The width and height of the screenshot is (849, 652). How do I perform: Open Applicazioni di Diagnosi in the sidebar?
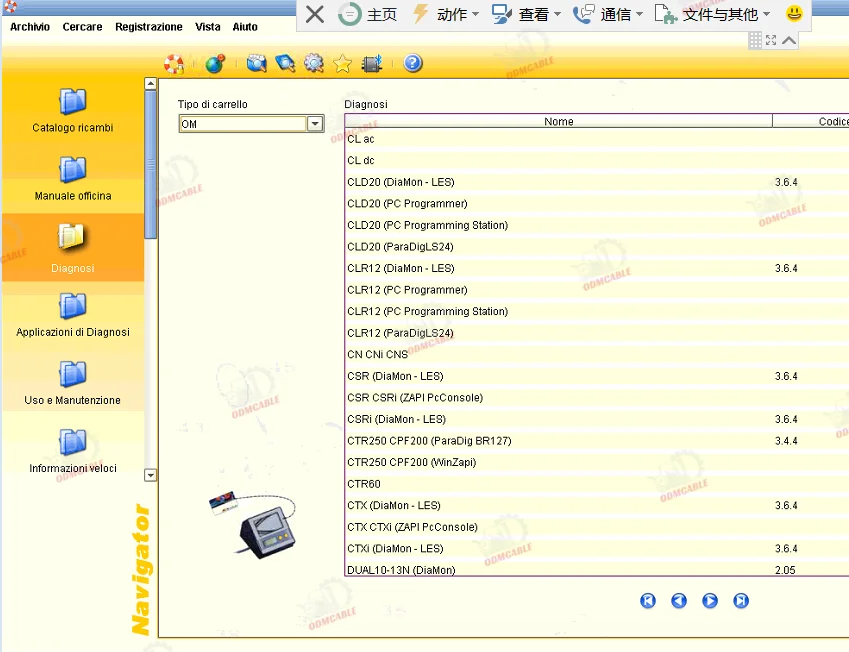click(73, 314)
